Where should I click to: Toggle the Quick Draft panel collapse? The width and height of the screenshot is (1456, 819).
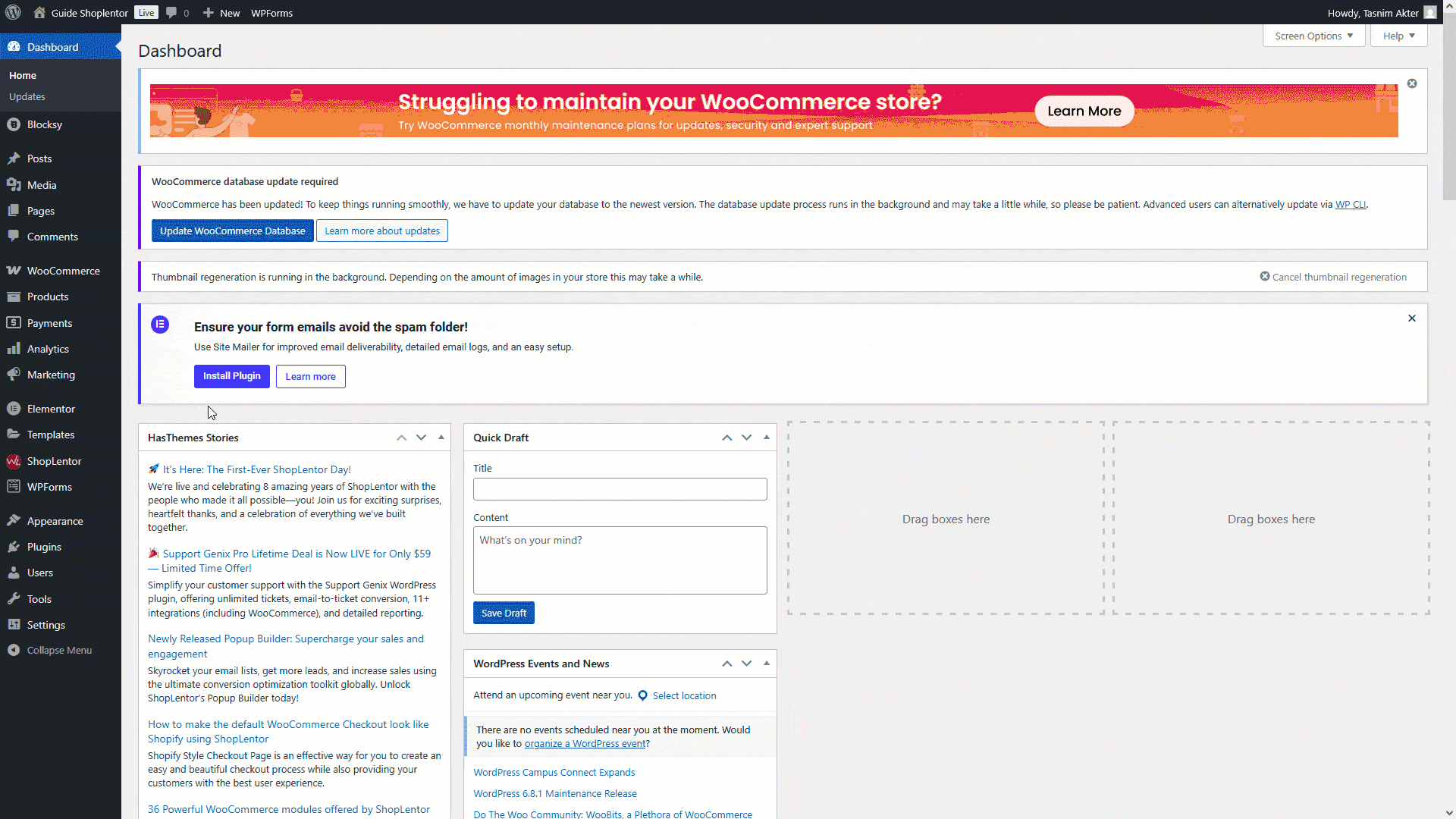767,438
